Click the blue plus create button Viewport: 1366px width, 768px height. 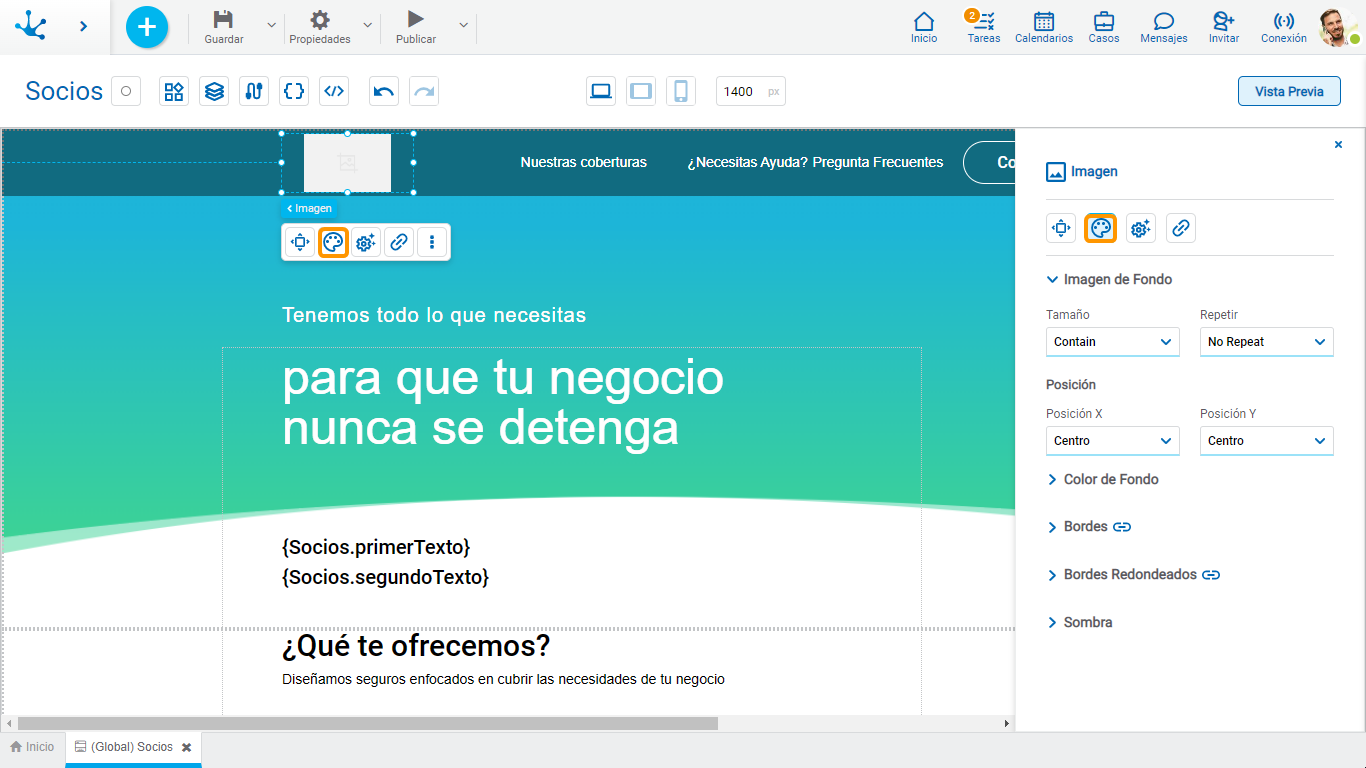click(x=147, y=26)
